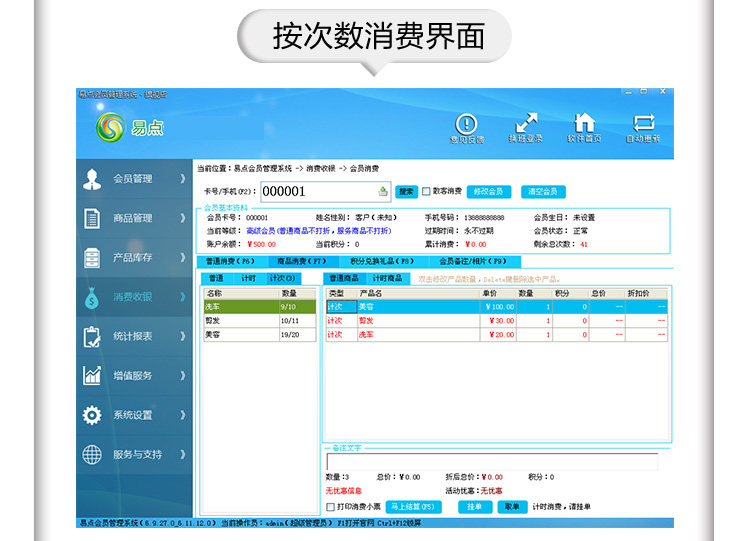Click the blue 高级会员 member level text
The width and height of the screenshot is (750, 541).
click(x=319, y=231)
